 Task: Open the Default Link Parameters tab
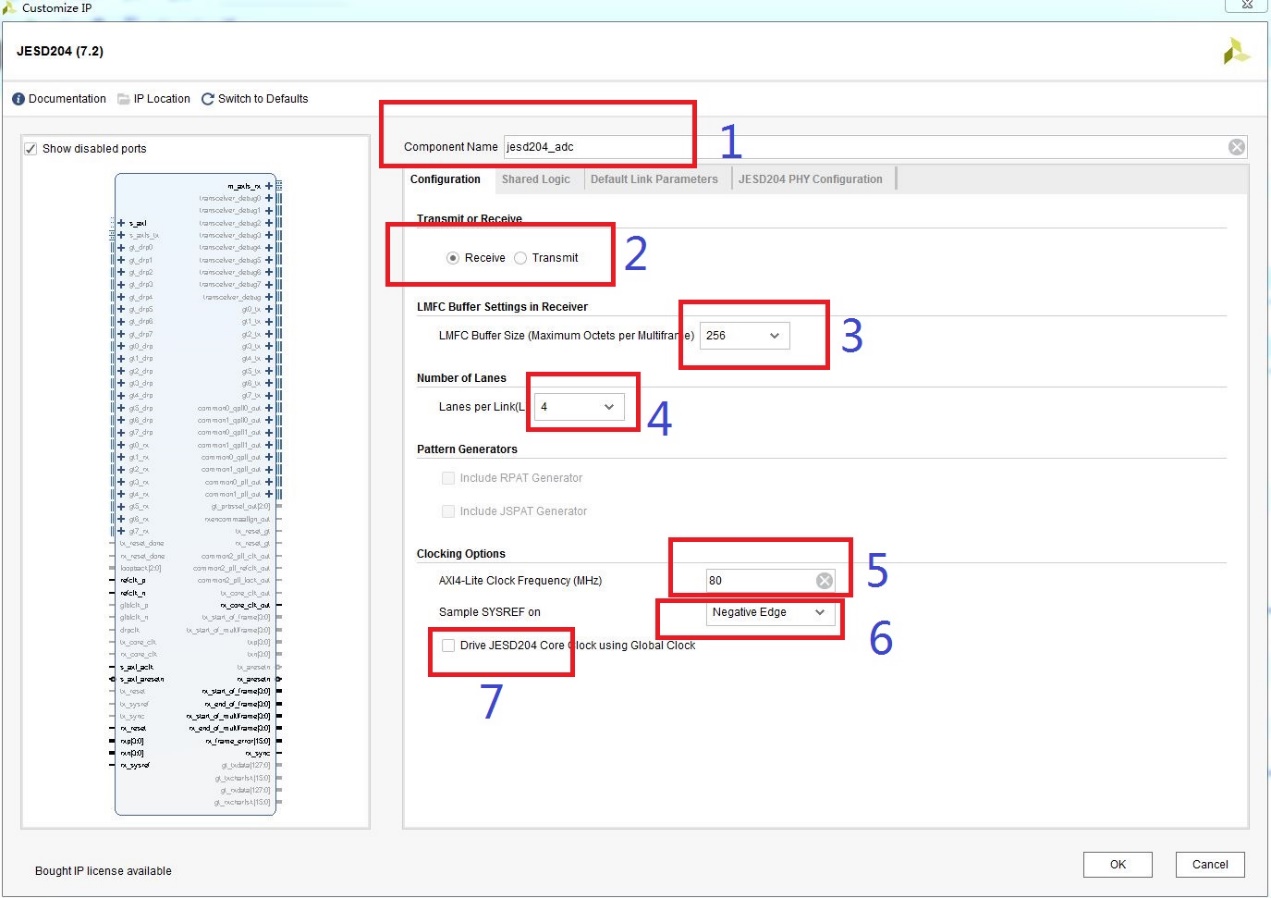tap(654, 179)
